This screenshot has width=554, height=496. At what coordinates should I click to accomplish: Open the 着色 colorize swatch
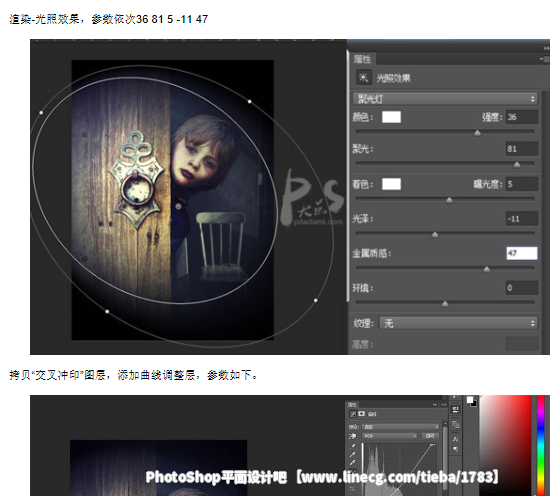391,184
